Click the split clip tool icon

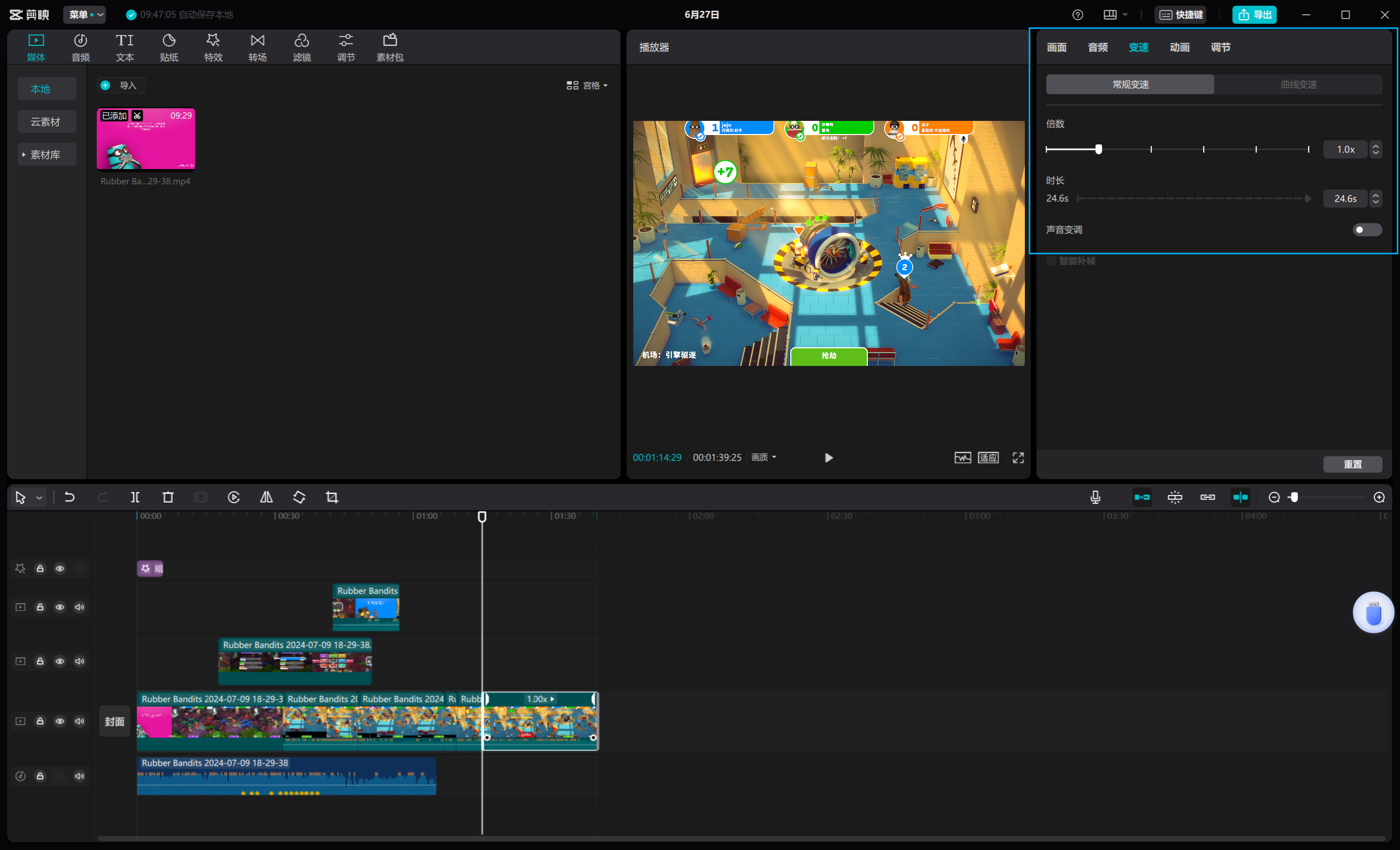click(135, 497)
